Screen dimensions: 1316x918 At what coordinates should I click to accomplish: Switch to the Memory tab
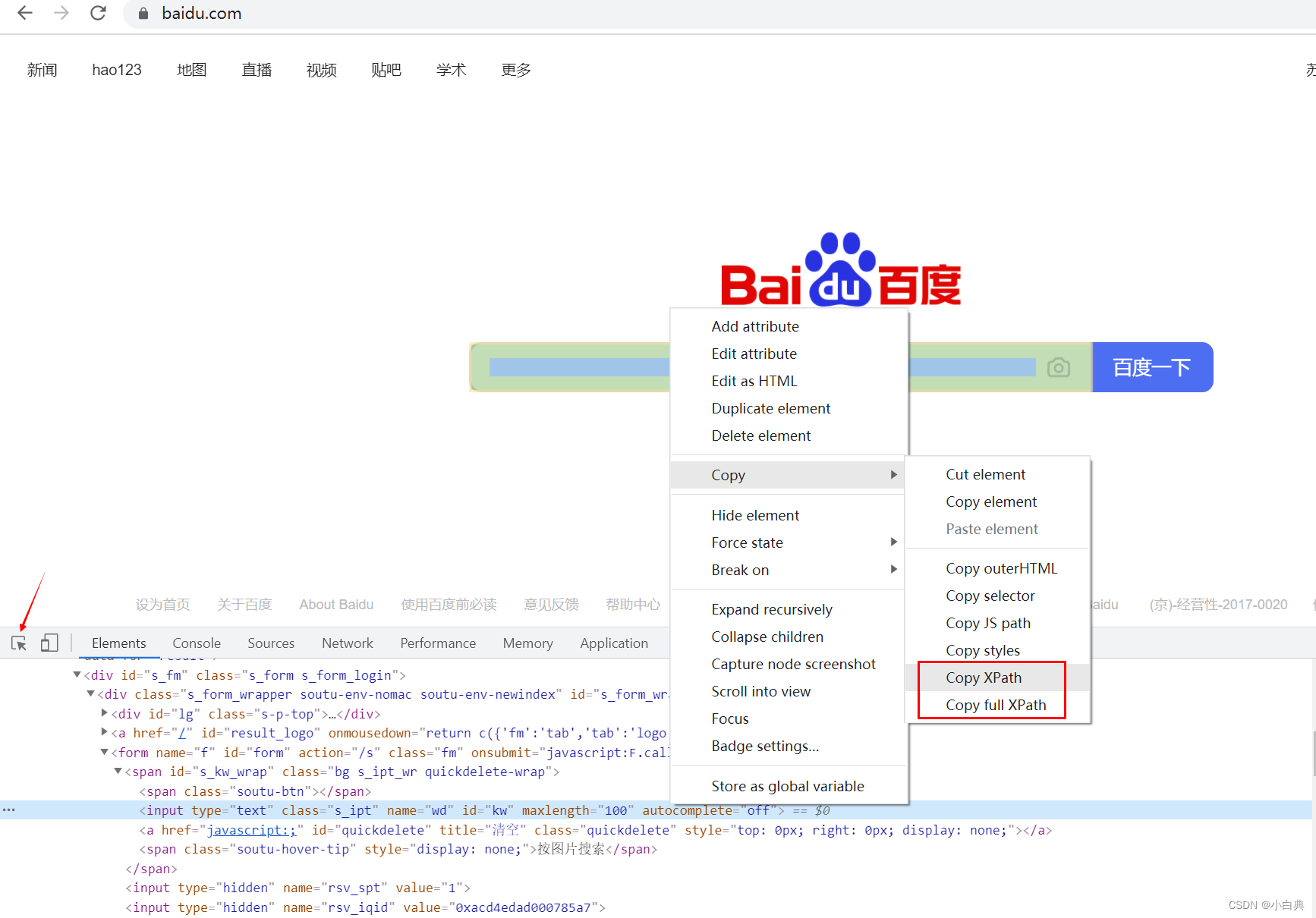(x=527, y=643)
